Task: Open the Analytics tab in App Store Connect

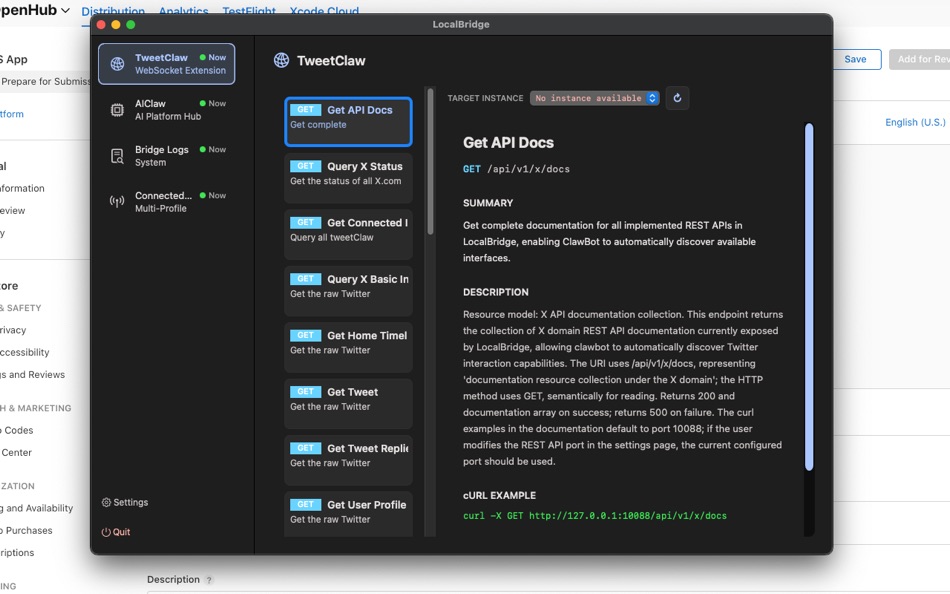Action: pos(184,10)
